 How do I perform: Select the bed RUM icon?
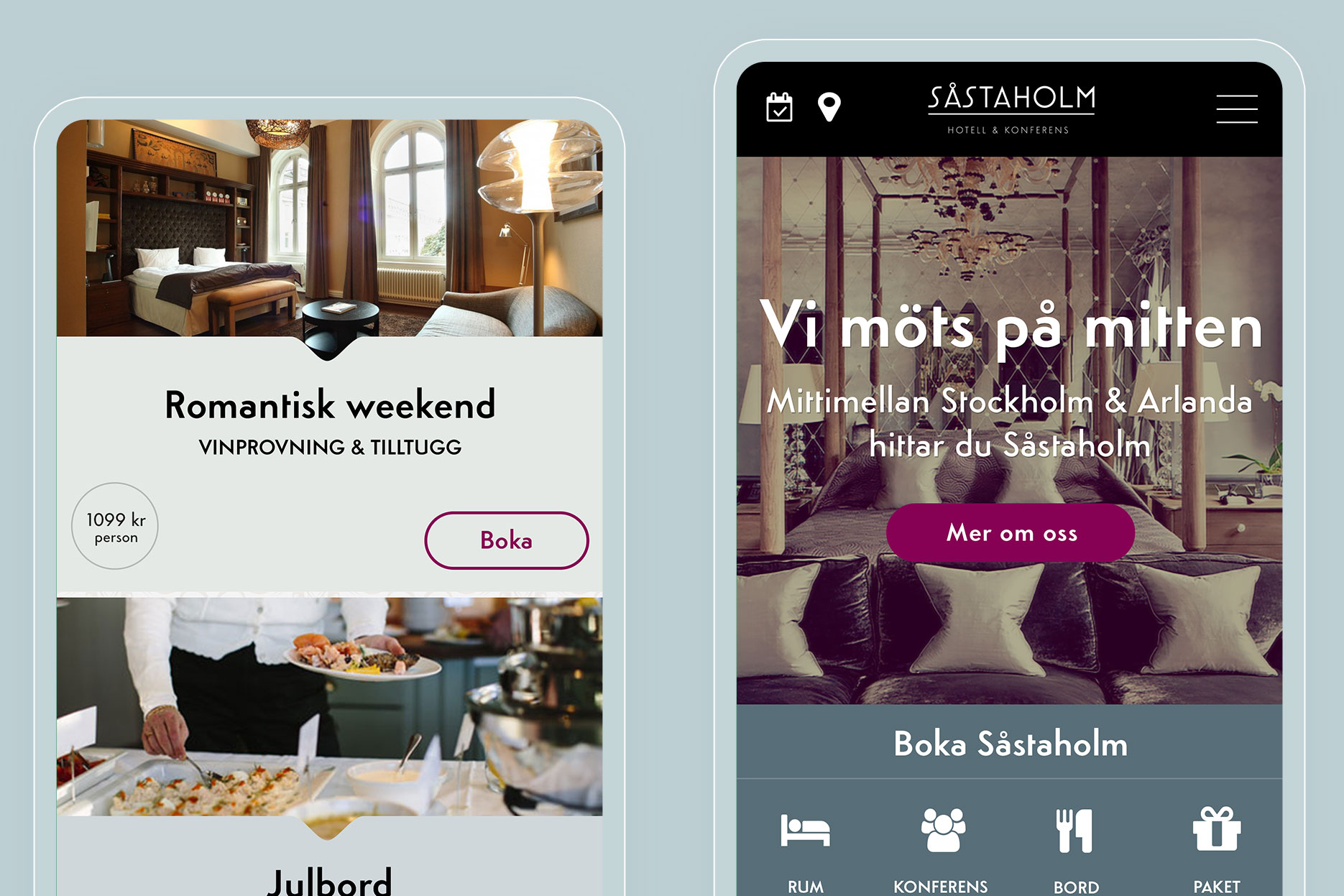pos(805,831)
